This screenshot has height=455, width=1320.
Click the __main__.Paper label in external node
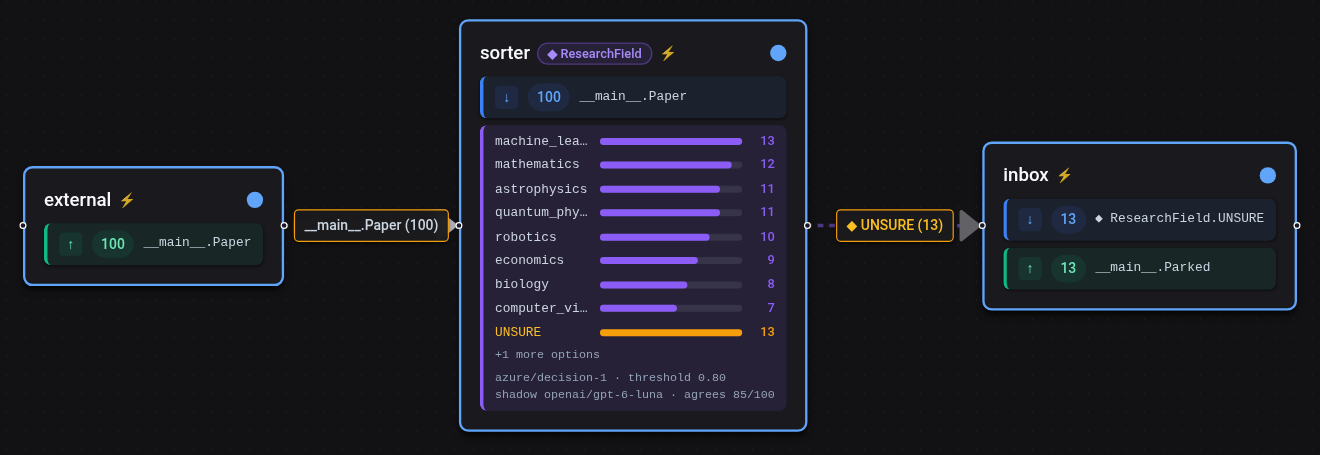coord(197,243)
